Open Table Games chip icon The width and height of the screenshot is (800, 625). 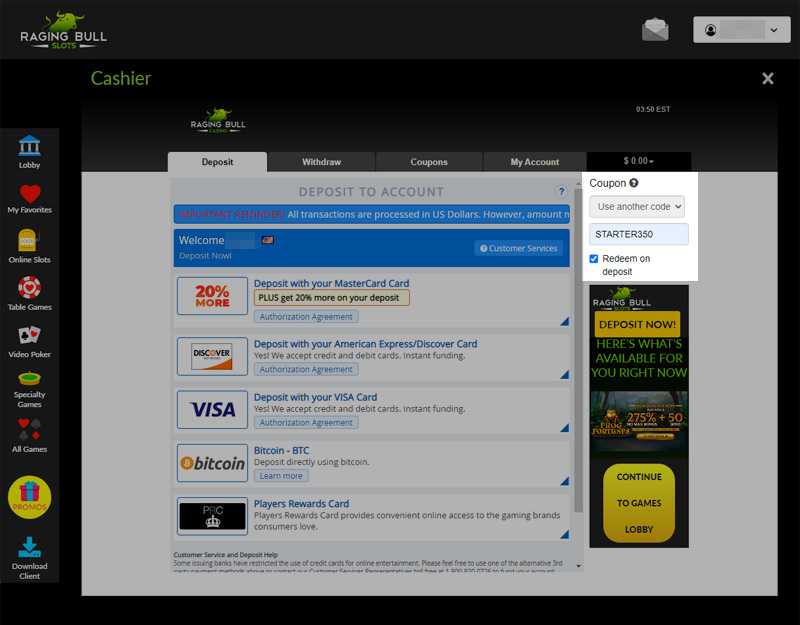pos(30,288)
